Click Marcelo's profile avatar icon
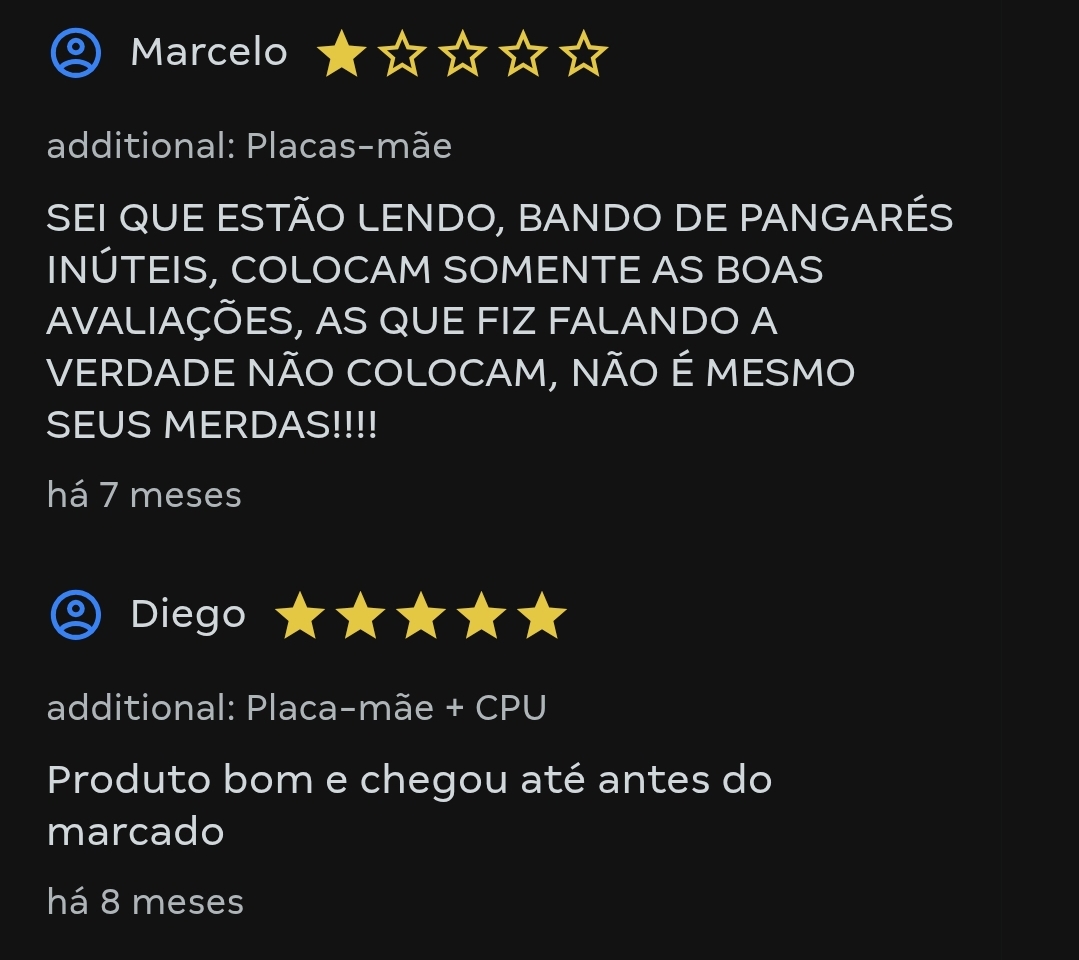 click(x=76, y=53)
